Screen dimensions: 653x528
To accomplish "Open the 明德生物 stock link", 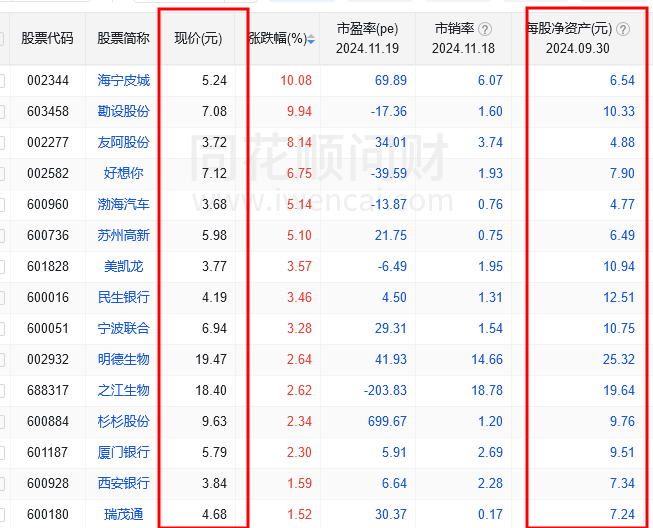I will pos(124,360).
